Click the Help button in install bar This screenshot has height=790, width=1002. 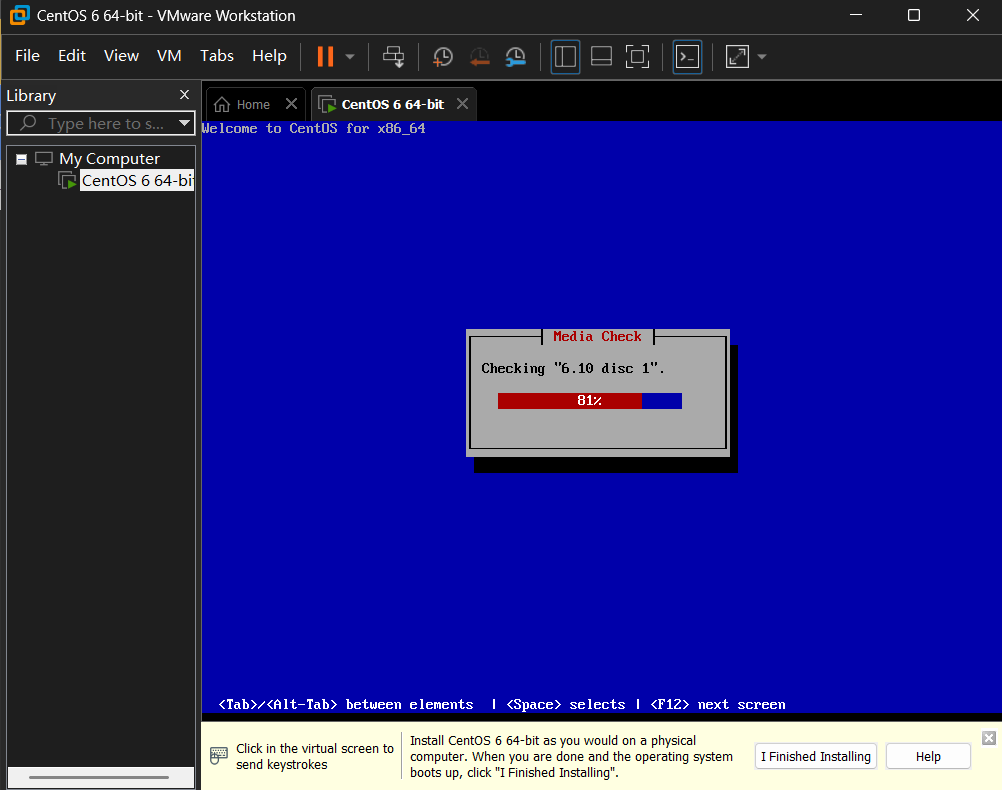pos(928,756)
